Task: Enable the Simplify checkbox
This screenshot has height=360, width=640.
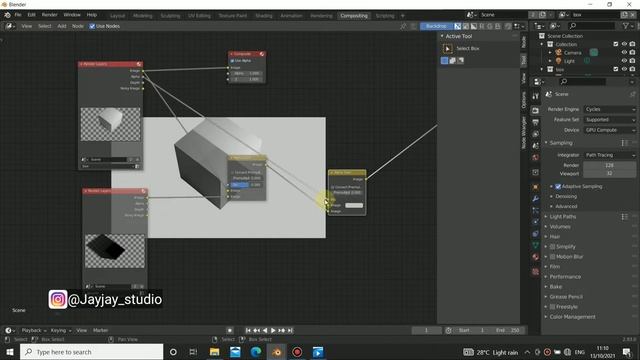Action: (552, 247)
